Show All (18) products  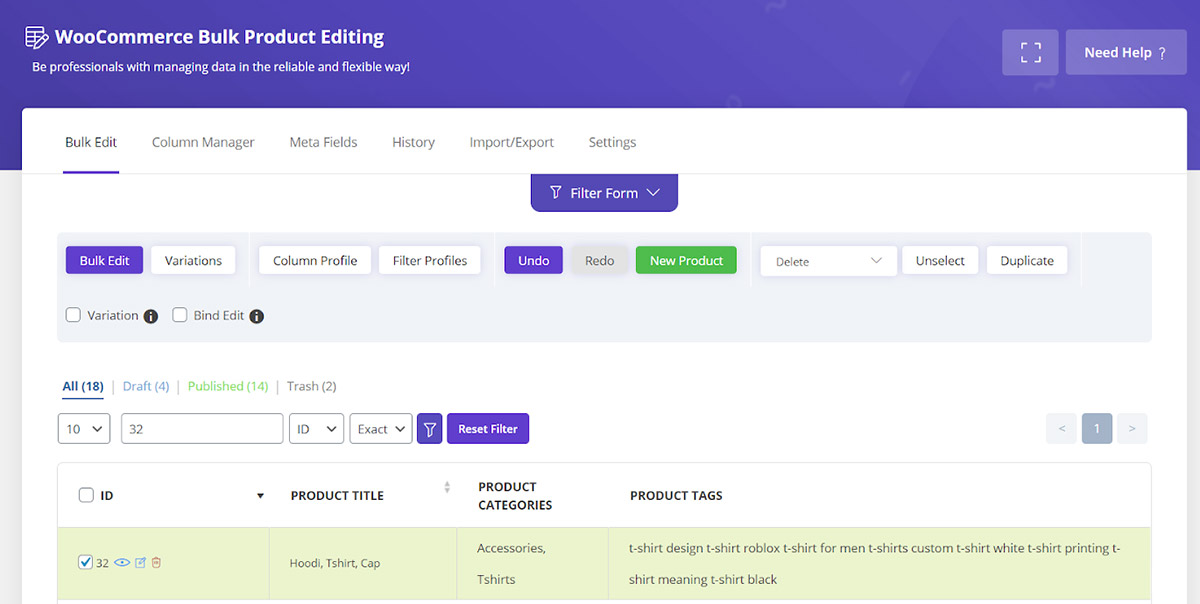pyautogui.click(x=83, y=386)
